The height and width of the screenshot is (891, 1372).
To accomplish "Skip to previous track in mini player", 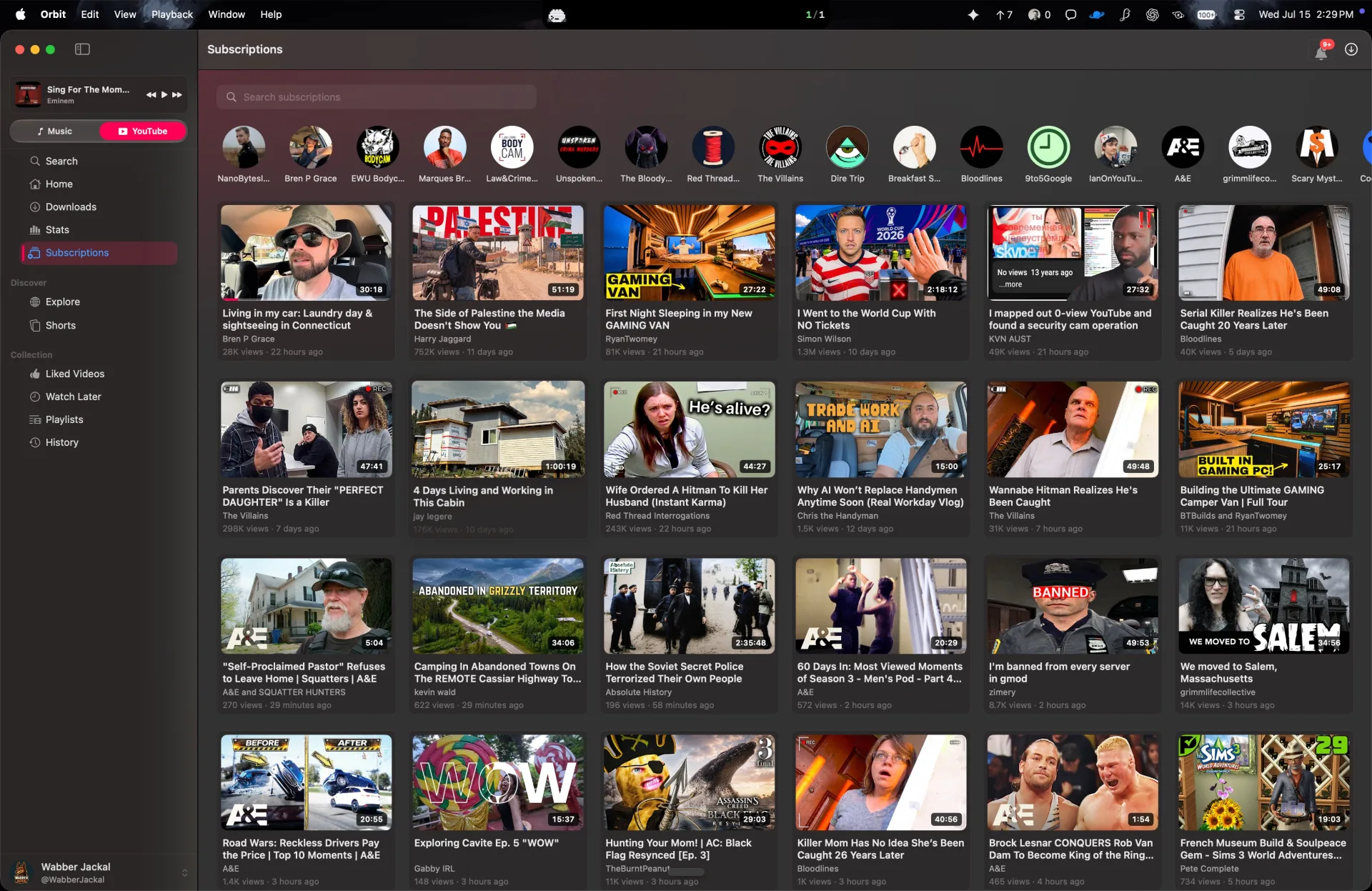I will tap(151, 94).
